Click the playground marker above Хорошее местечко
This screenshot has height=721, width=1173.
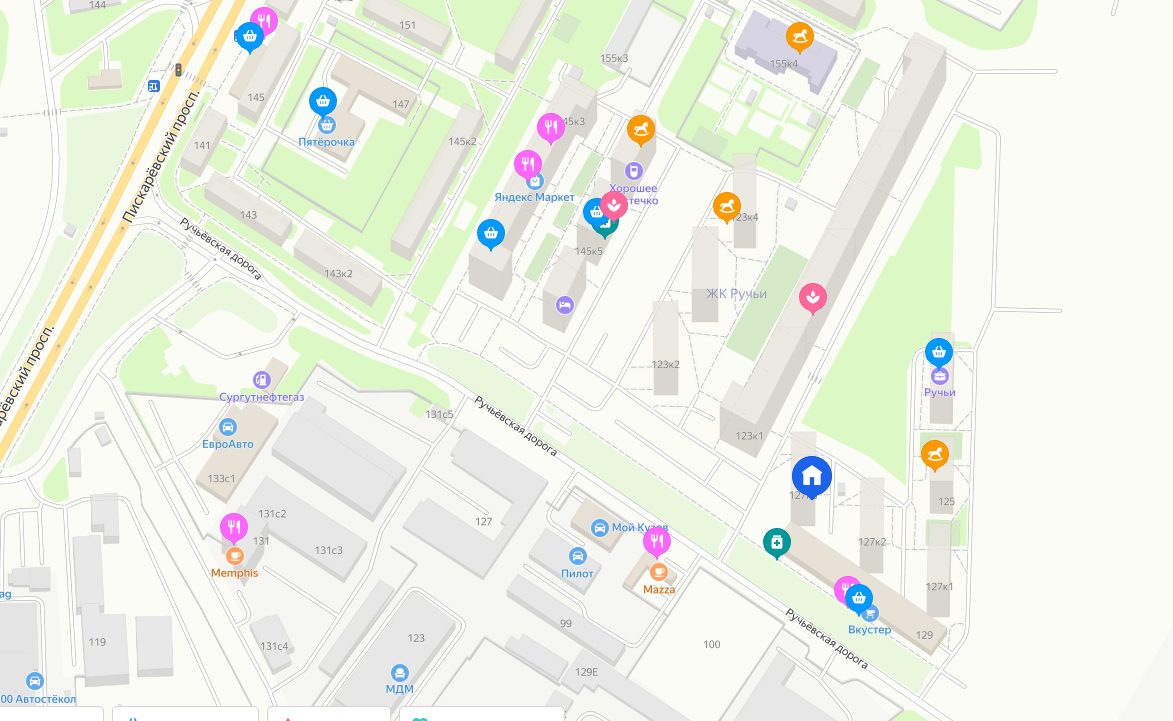[x=641, y=129]
